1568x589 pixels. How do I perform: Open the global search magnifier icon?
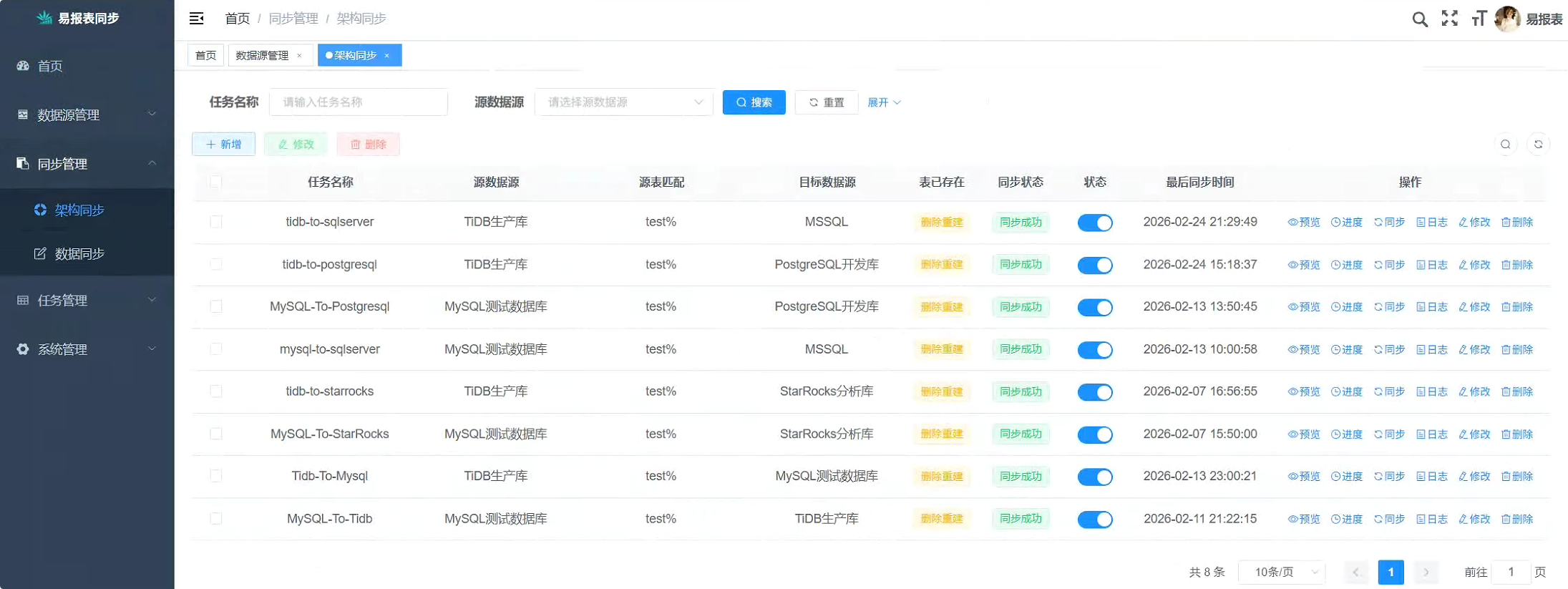tap(1420, 19)
